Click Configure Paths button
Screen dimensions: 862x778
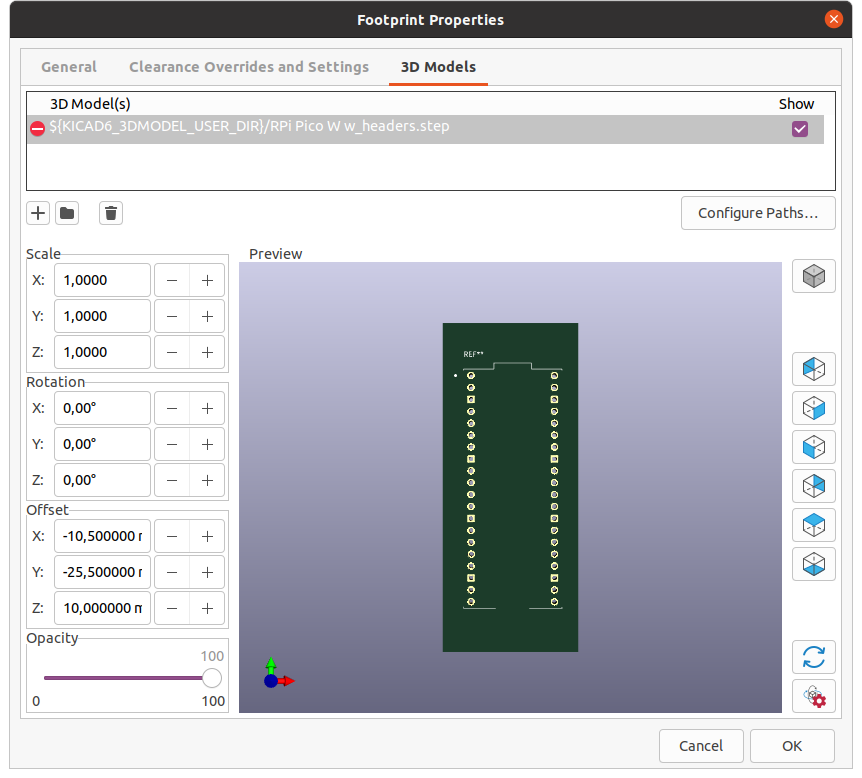click(758, 213)
